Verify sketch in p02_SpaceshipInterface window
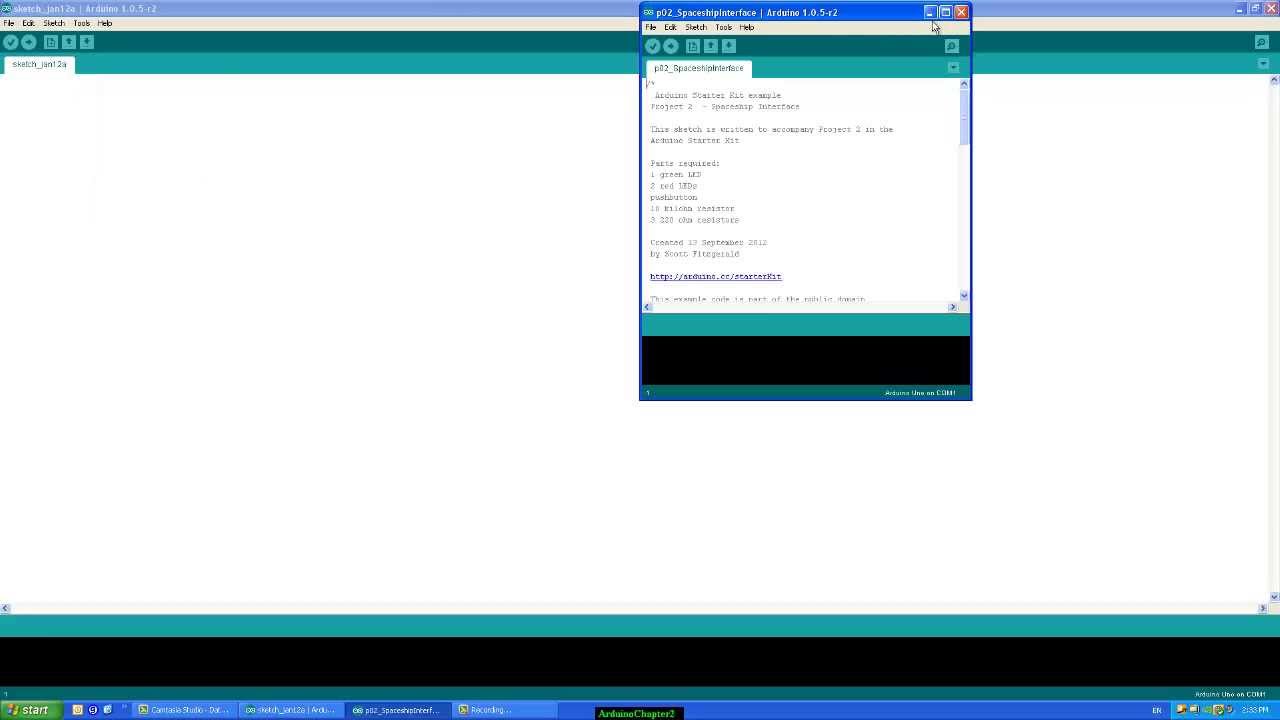This screenshot has width=1280, height=720. coord(653,46)
